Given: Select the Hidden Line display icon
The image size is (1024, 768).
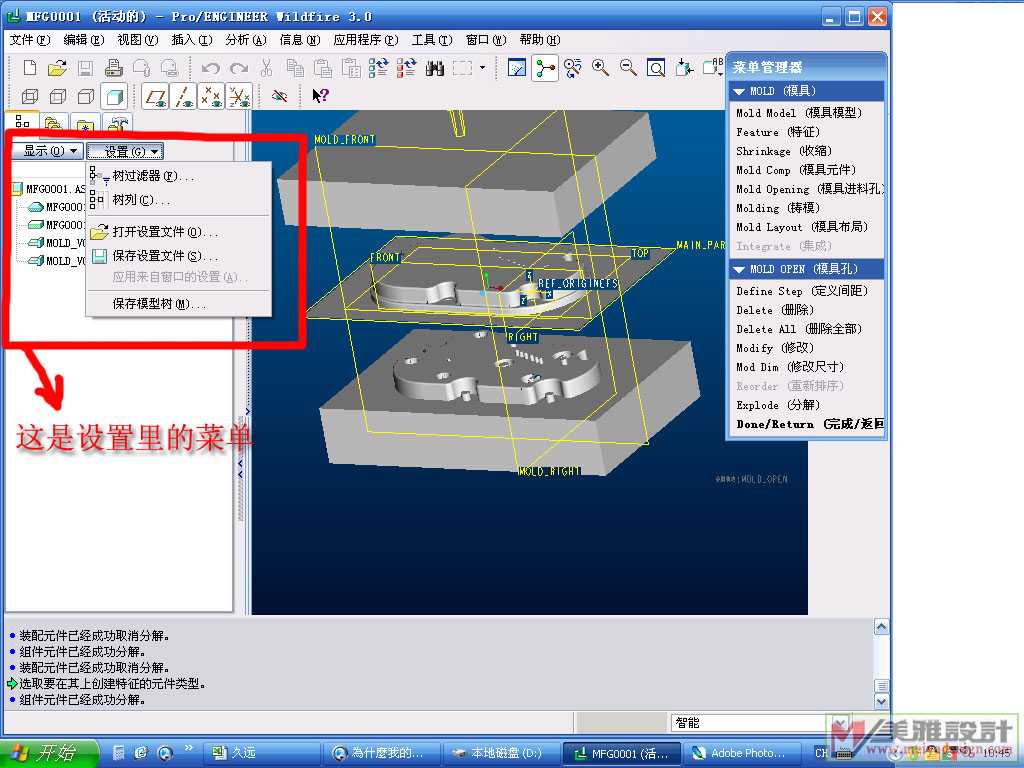Looking at the screenshot, I should click(58, 97).
